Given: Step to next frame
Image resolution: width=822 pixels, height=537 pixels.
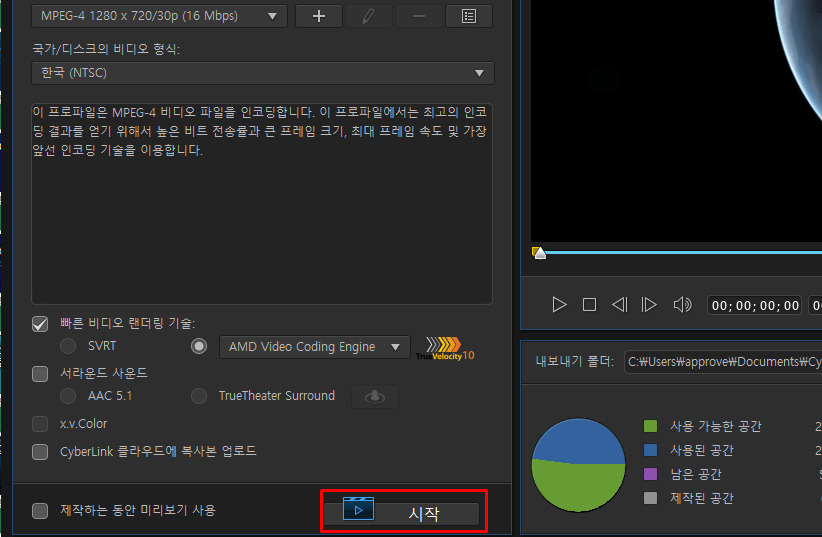Looking at the screenshot, I should point(649,305).
